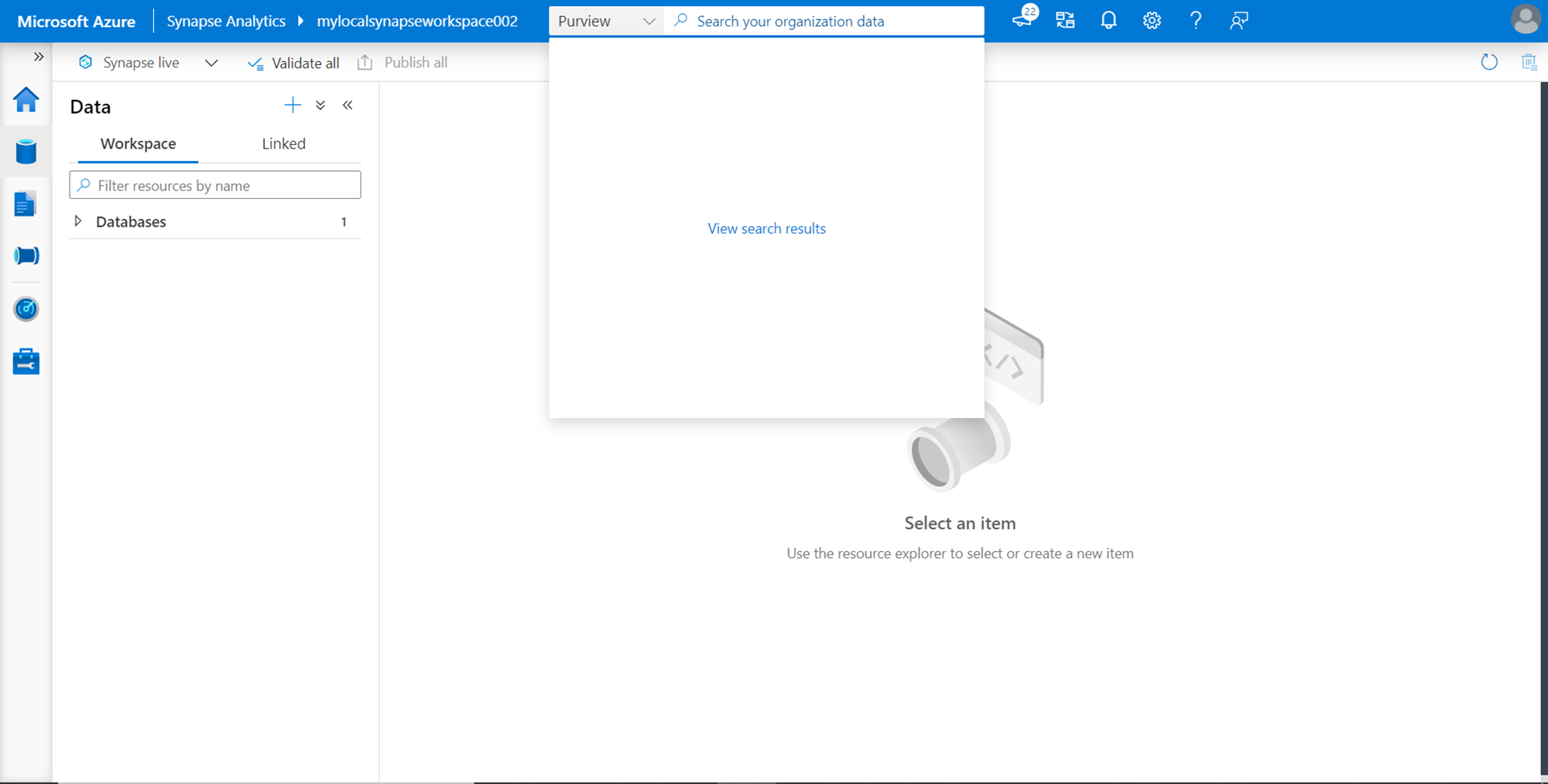Open the settings gear icon
The image size is (1548, 784).
pyautogui.click(x=1152, y=21)
